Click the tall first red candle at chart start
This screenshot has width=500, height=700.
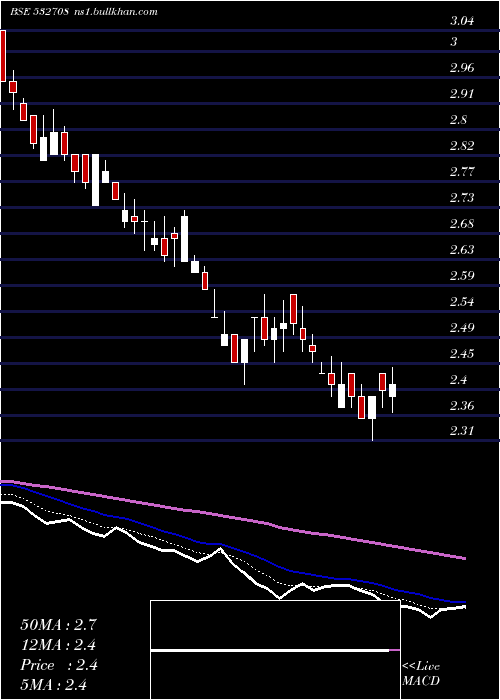coord(3,56)
